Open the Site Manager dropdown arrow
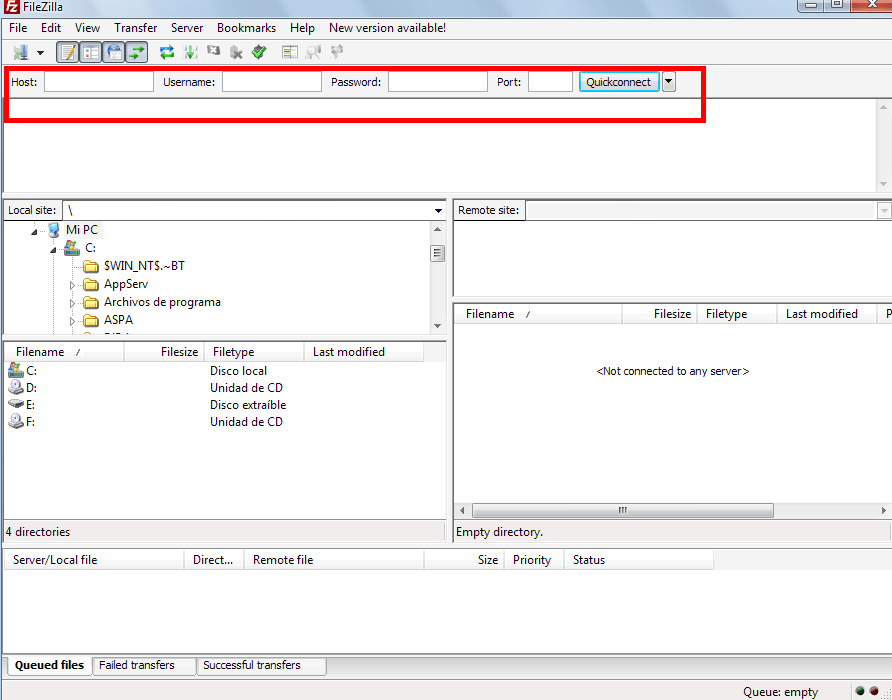Viewport: 892px width, 700px height. pos(40,53)
